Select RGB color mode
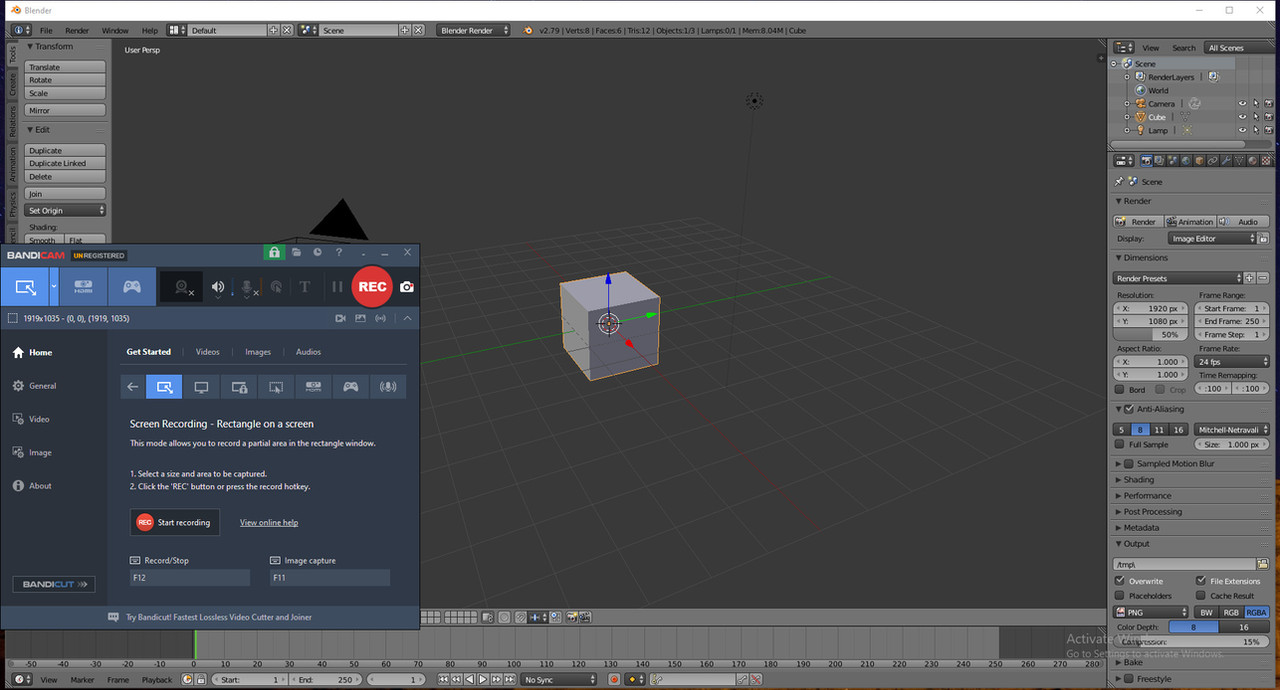 pyautogui.click(x=1231, y=612)
